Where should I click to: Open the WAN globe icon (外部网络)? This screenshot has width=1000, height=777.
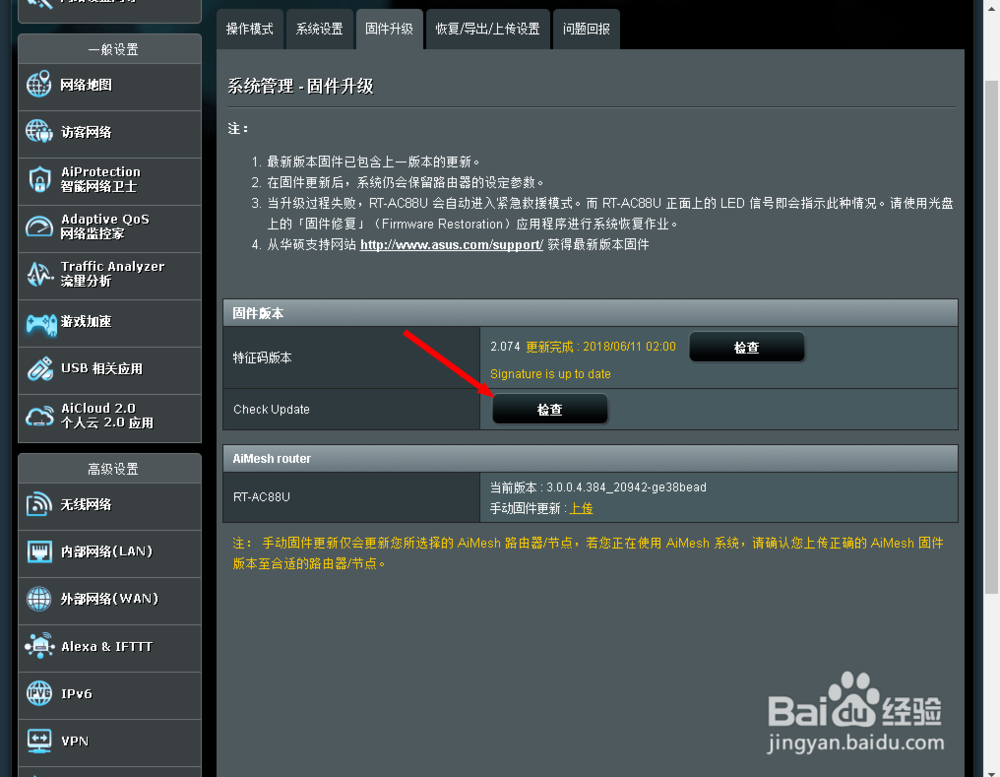pos(39,599)
